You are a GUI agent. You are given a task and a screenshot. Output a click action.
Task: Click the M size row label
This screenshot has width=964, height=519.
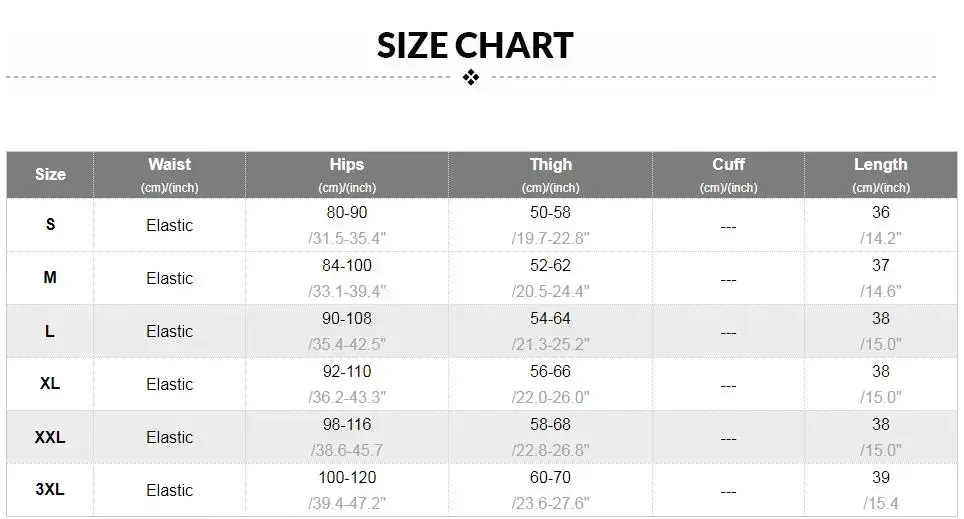(50, 277)
